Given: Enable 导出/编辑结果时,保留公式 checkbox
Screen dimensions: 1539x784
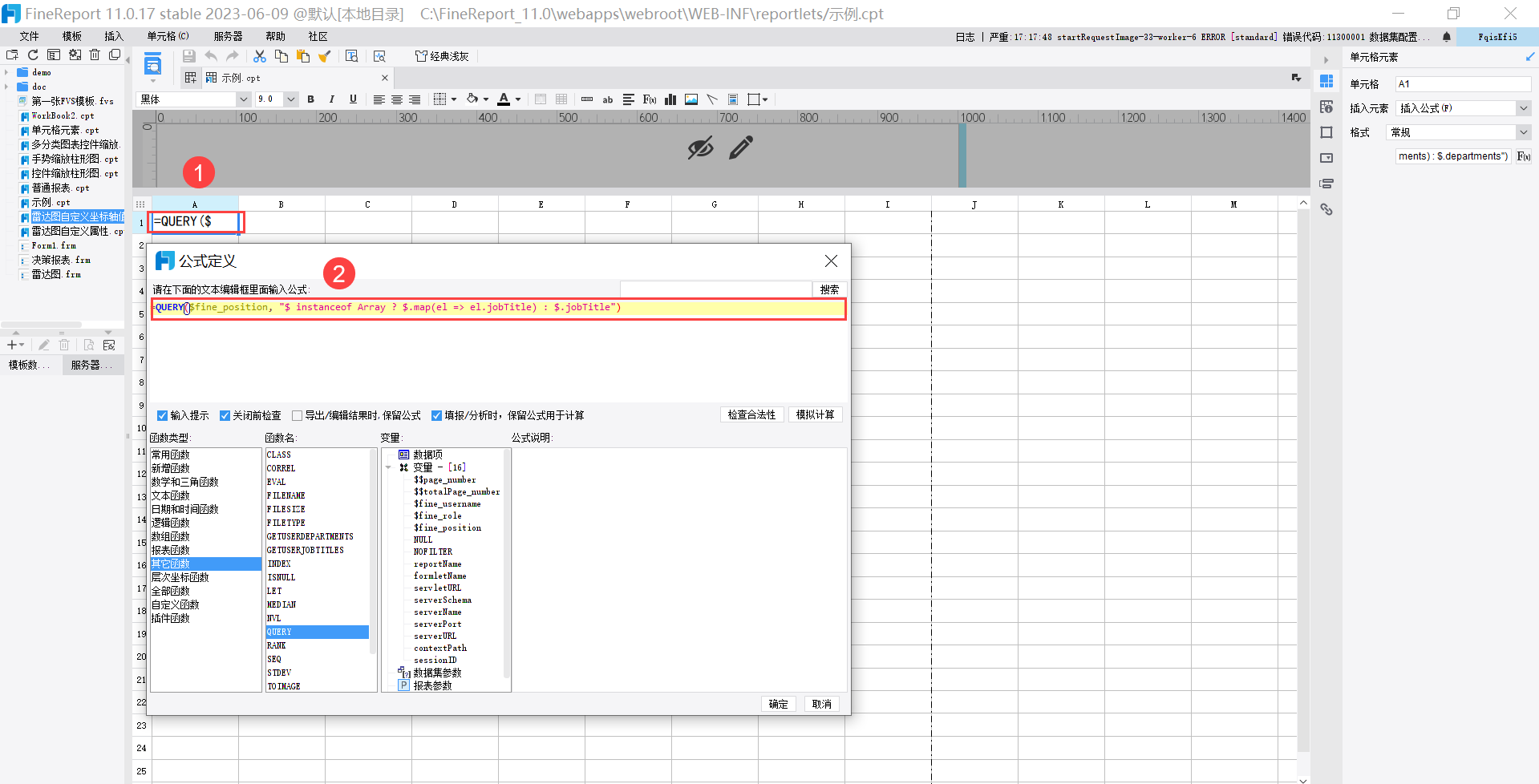Looking at the screenshot, I should 298,415.
